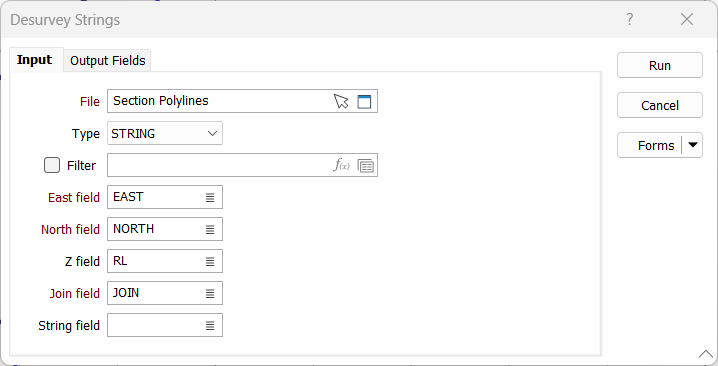Viewport: 718px width, 366px height.
Task: Enable the Filter checkbox
Action: click(52, 165)
